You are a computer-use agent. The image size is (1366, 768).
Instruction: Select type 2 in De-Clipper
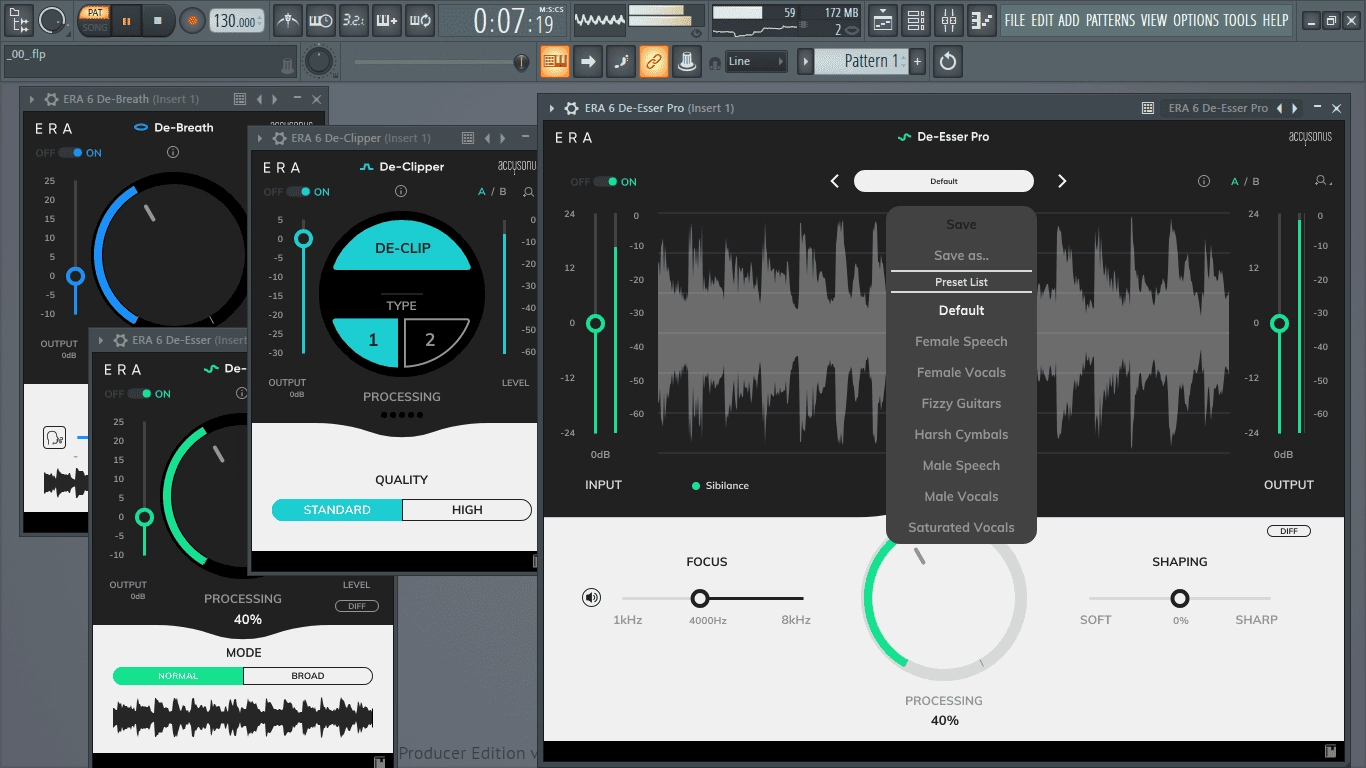coord(435,341)
